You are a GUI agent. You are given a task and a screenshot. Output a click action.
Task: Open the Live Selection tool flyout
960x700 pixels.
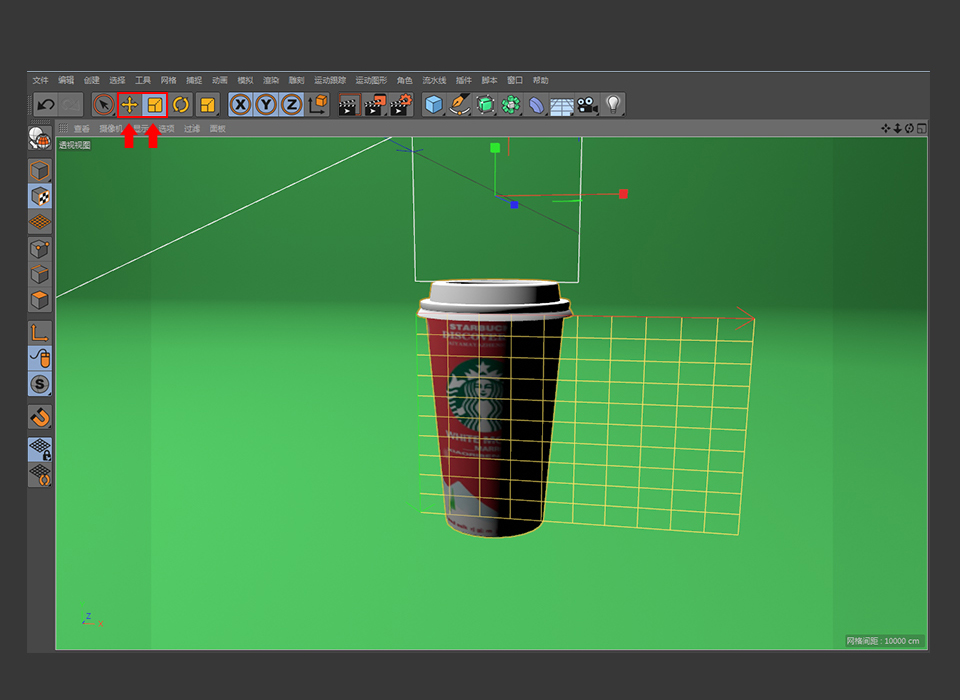[103, 105]
